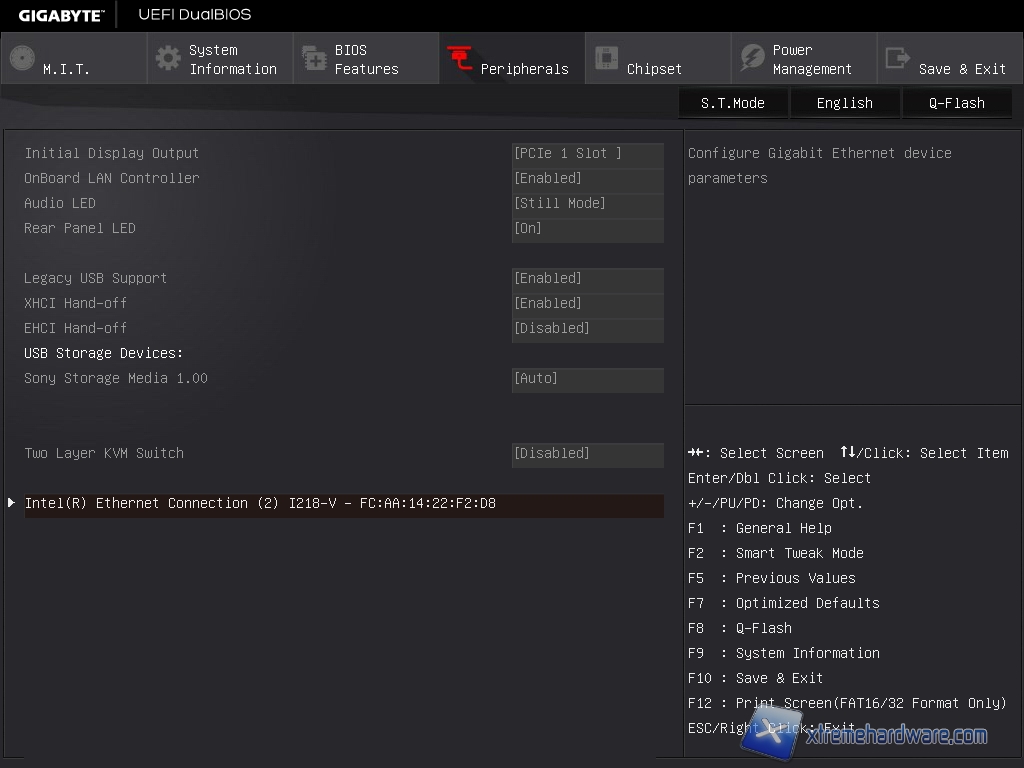This screenshot has width=1024, height=768.
Task: Expand the Intel Ethernet Connection arrow
Action: click(x=11, y=503)
